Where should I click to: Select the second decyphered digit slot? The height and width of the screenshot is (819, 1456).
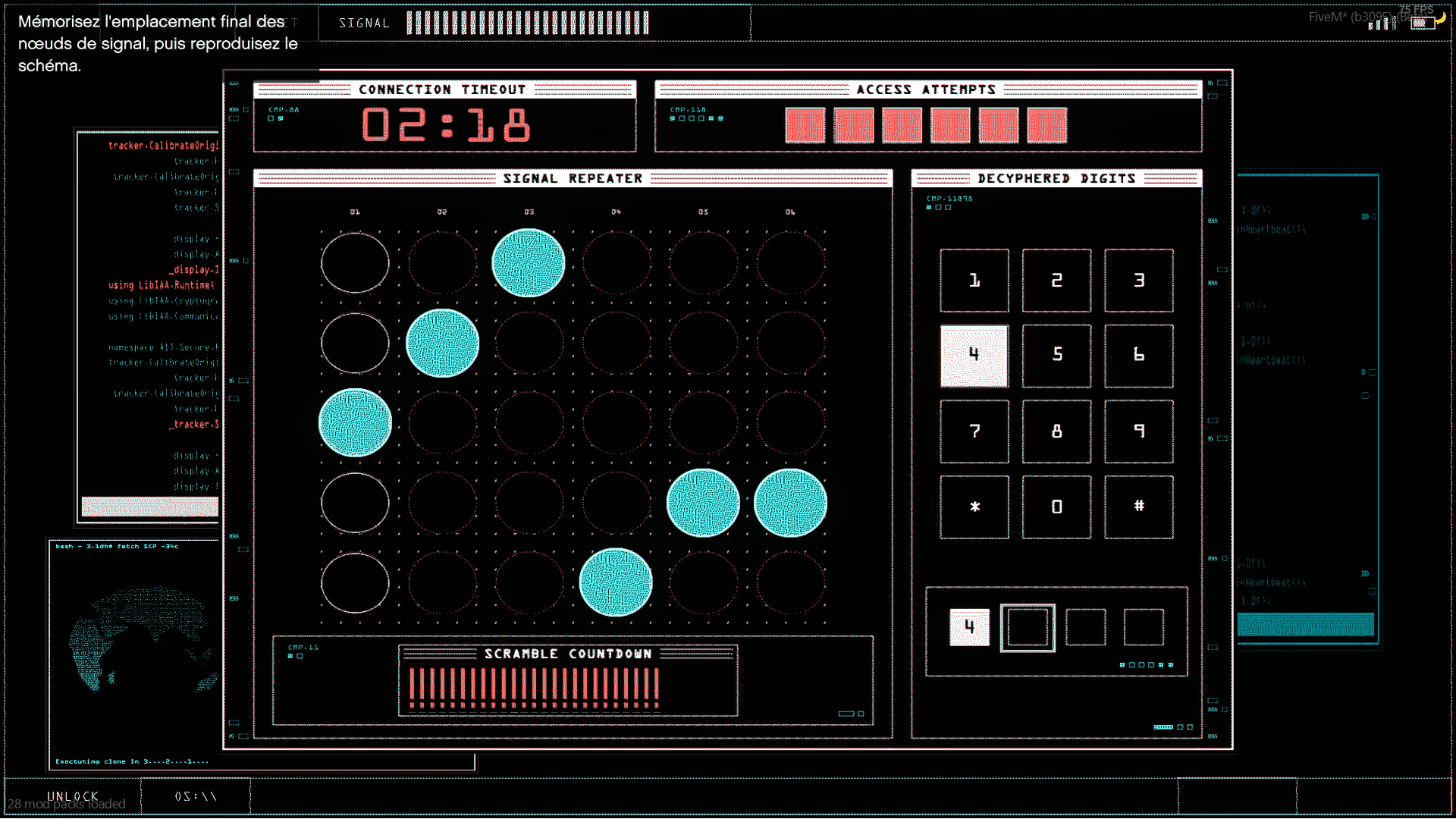[1028, 627]
